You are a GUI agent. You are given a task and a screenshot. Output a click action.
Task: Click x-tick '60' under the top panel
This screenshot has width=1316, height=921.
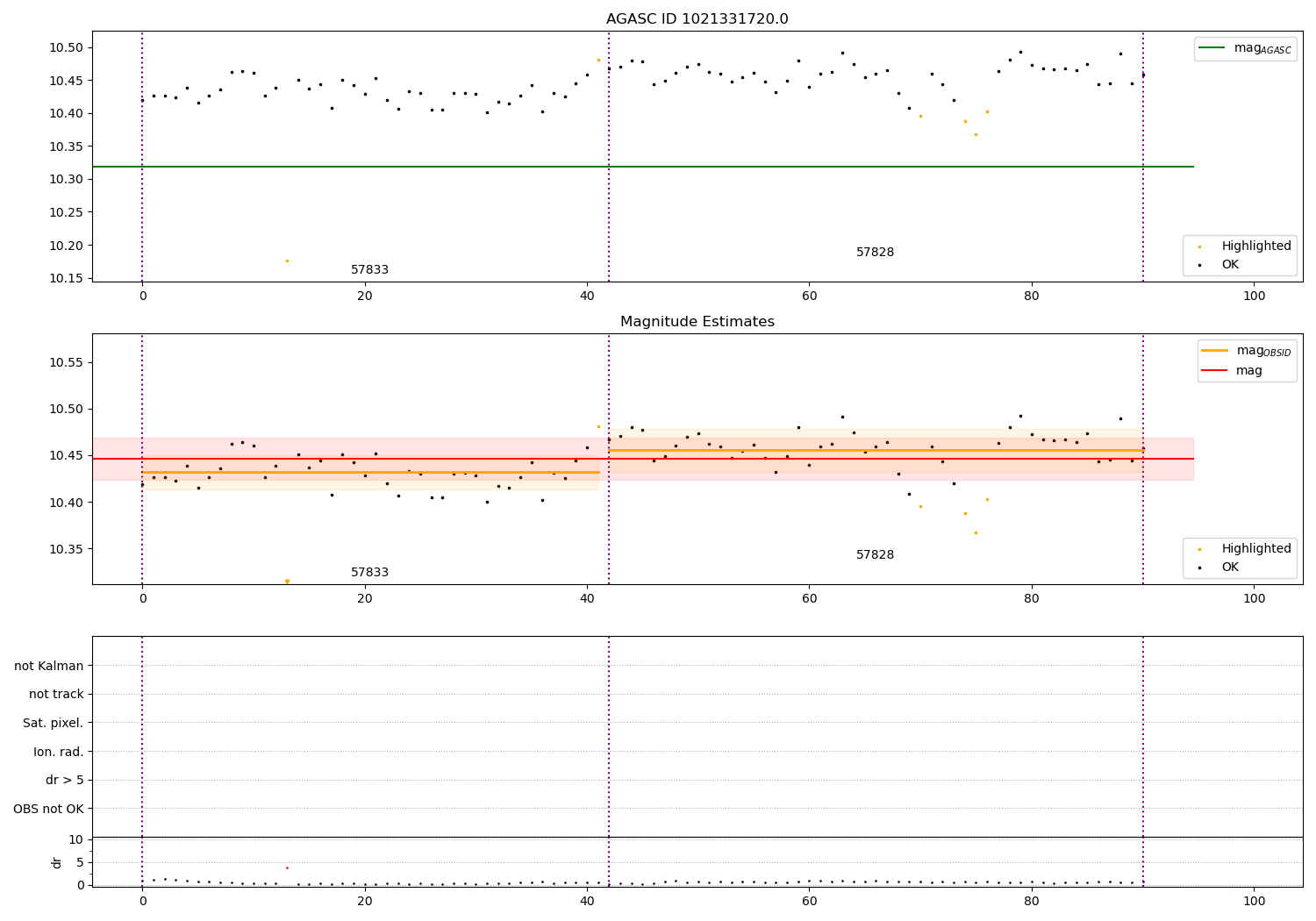point(810,296)
